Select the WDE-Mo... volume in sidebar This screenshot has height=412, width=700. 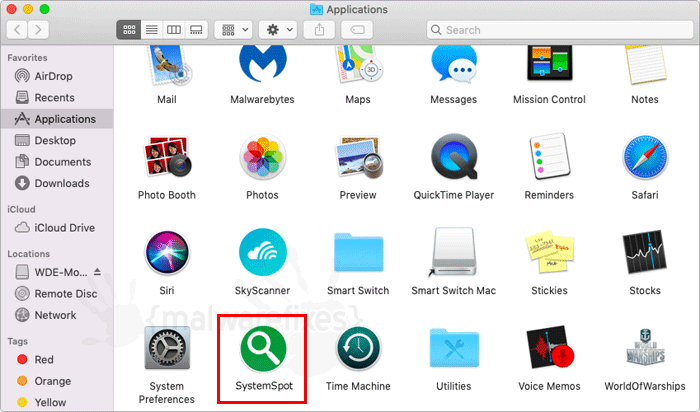pyautogui.click(x=57, y=272)
